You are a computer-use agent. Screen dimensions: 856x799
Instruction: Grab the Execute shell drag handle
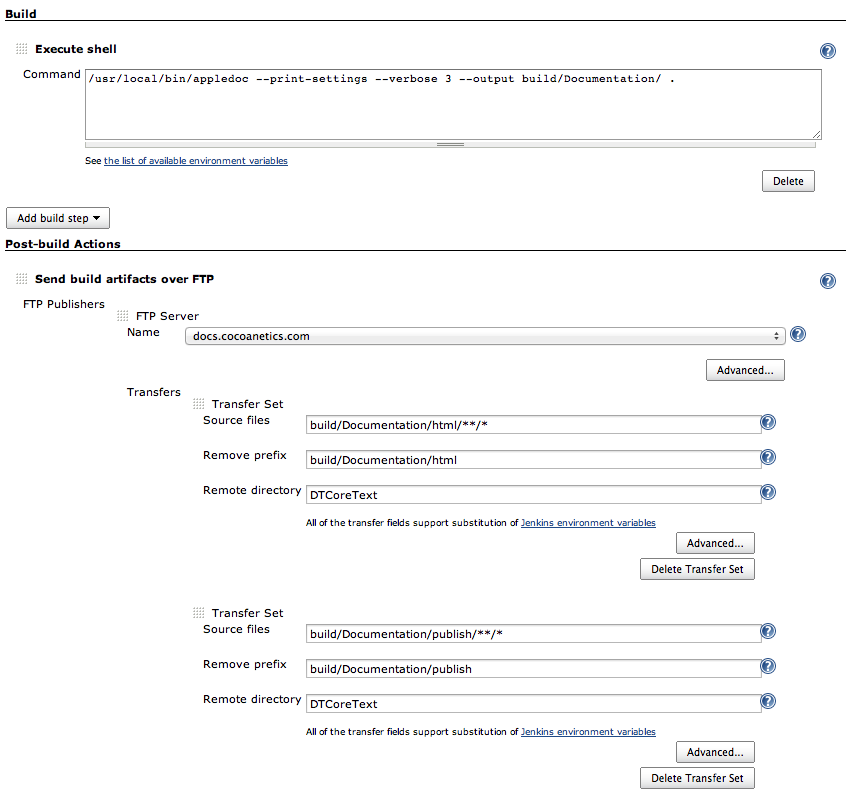[x=21, y=49]
